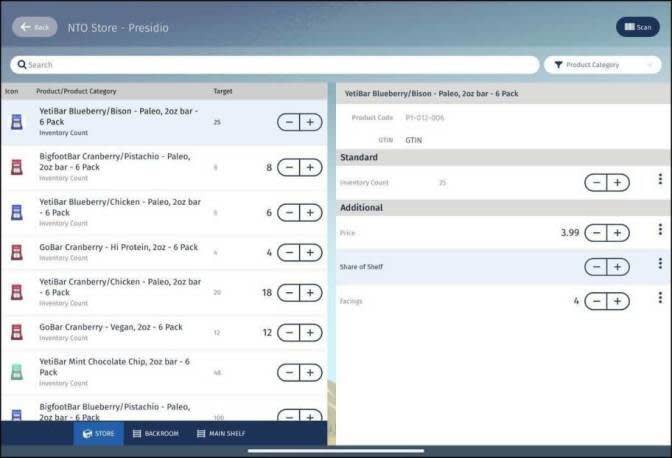The width and height of the screenshot is (672, 458).
Task: Open the Product Category filter dropdown
Action: click(603, 65)
